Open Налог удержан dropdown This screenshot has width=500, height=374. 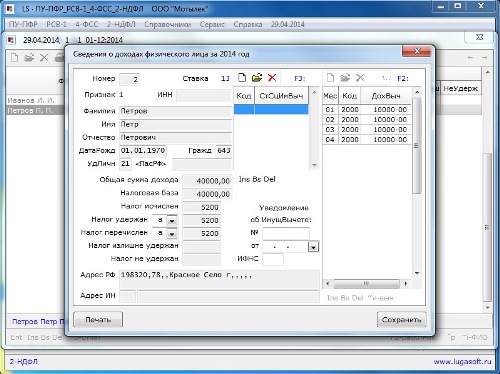click(172, 220)
